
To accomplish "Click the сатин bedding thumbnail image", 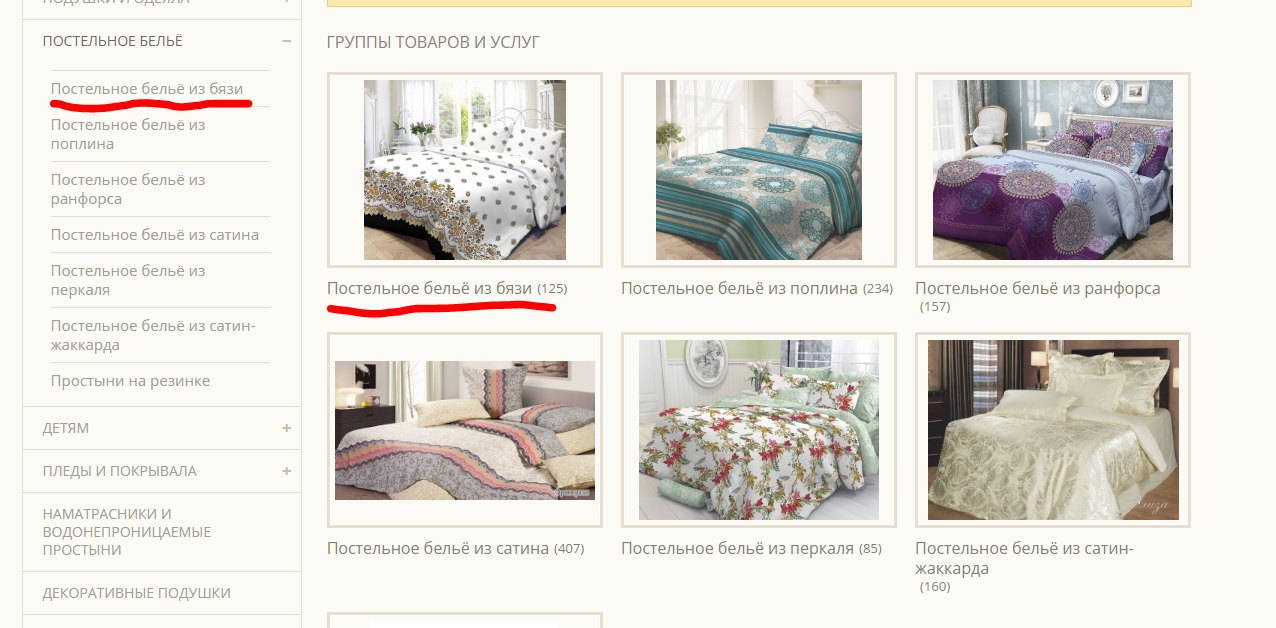I will pos(465,430).
